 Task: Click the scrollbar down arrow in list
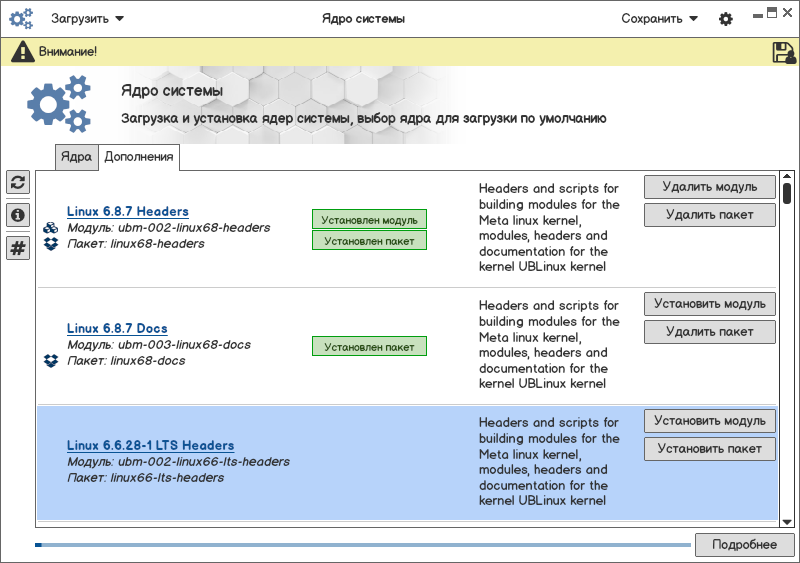click(x=787, y=521)
